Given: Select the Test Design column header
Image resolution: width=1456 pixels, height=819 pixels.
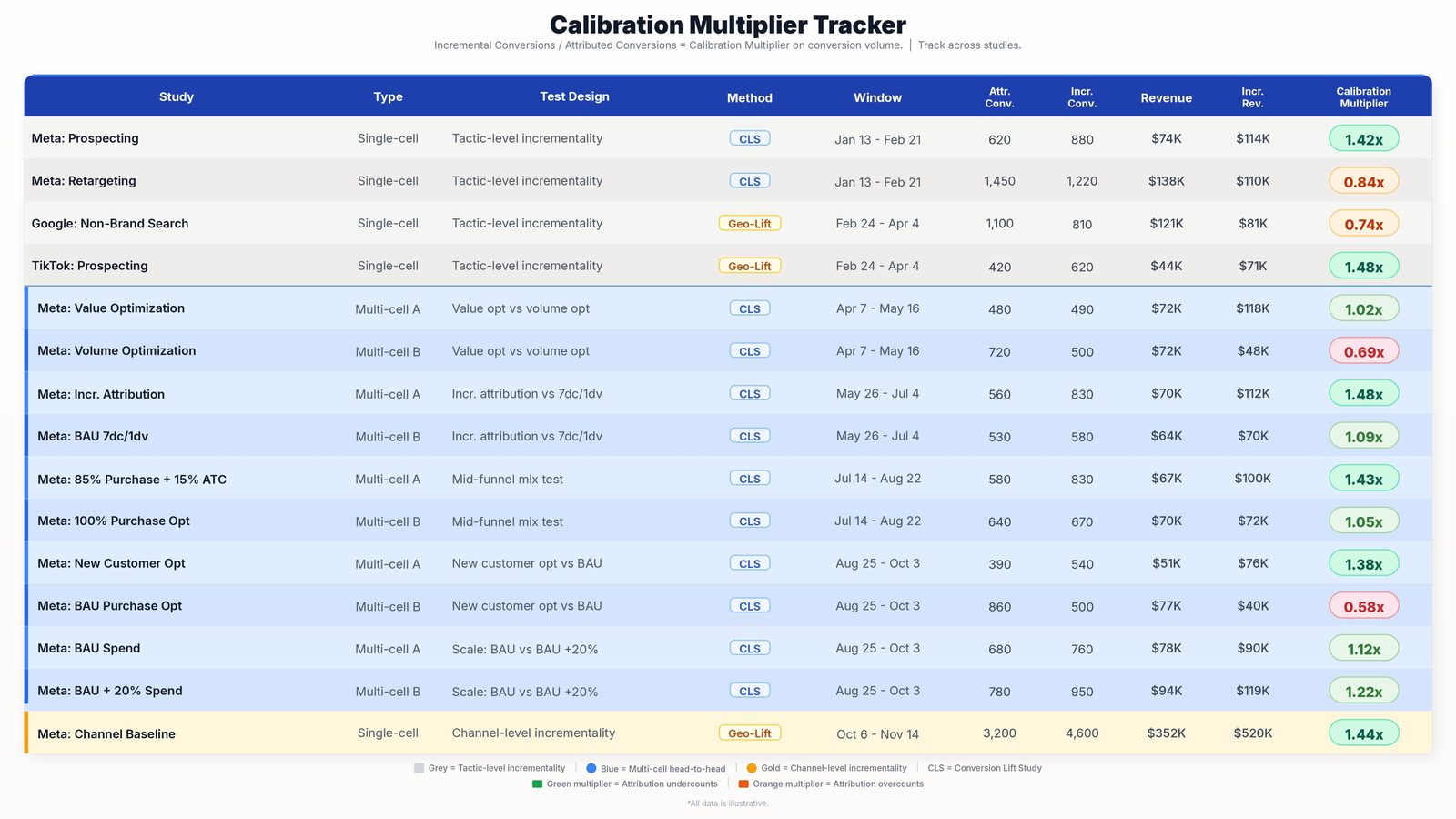Looking at the screenshot, I should pos(574,96).
